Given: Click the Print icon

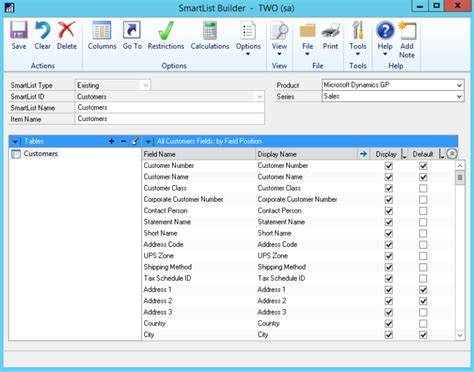Looking at the screenshot, I should (330, 31).
